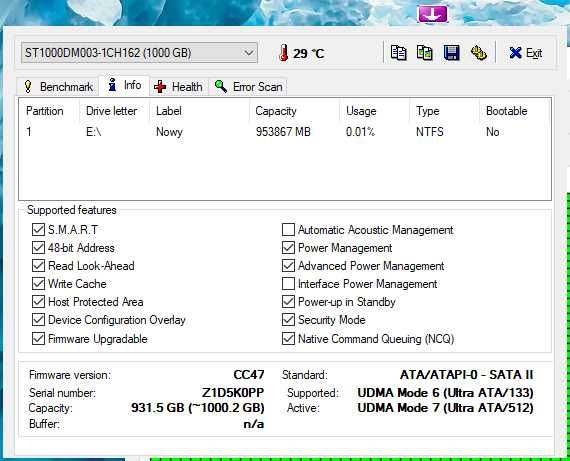The image size is (570, 461).
Task: Open the ST1000DM003-1CH162 drive dropdown
Action: pos(139,53)
